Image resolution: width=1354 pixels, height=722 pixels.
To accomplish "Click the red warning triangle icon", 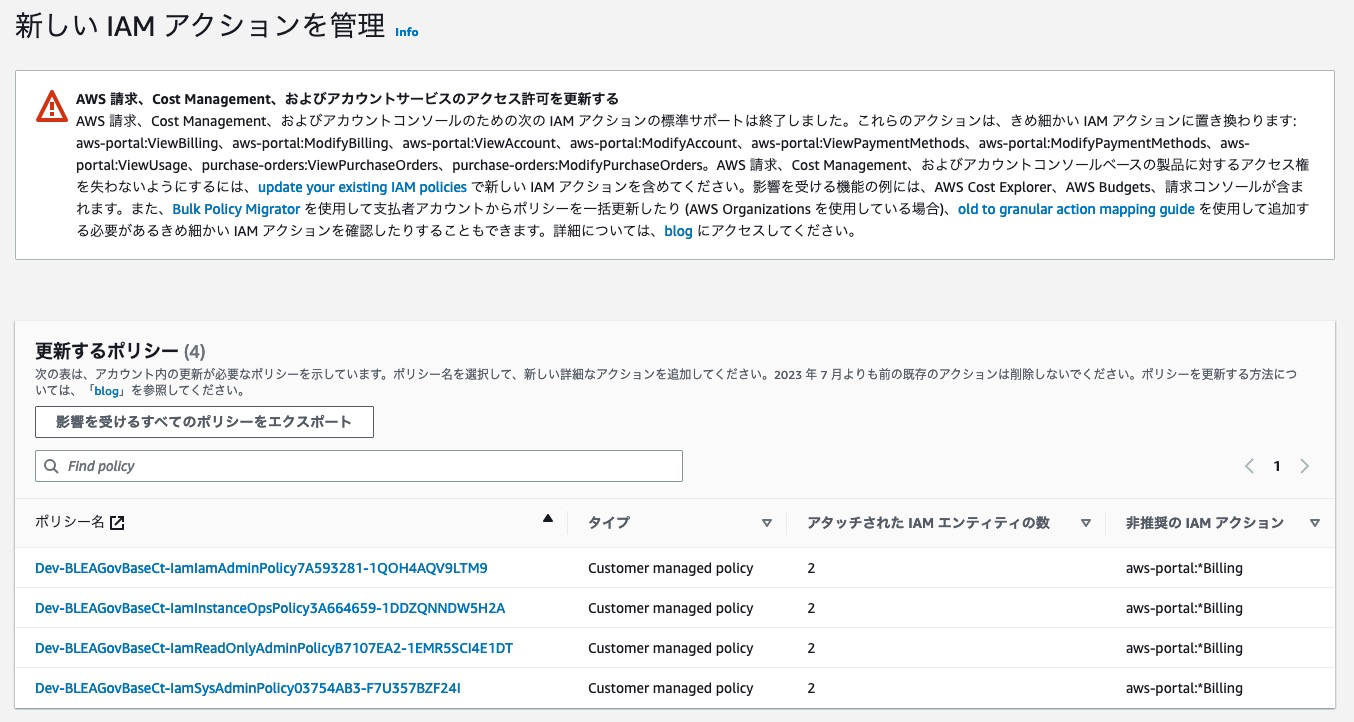I will pyautogui.click(x=51, y=106).
